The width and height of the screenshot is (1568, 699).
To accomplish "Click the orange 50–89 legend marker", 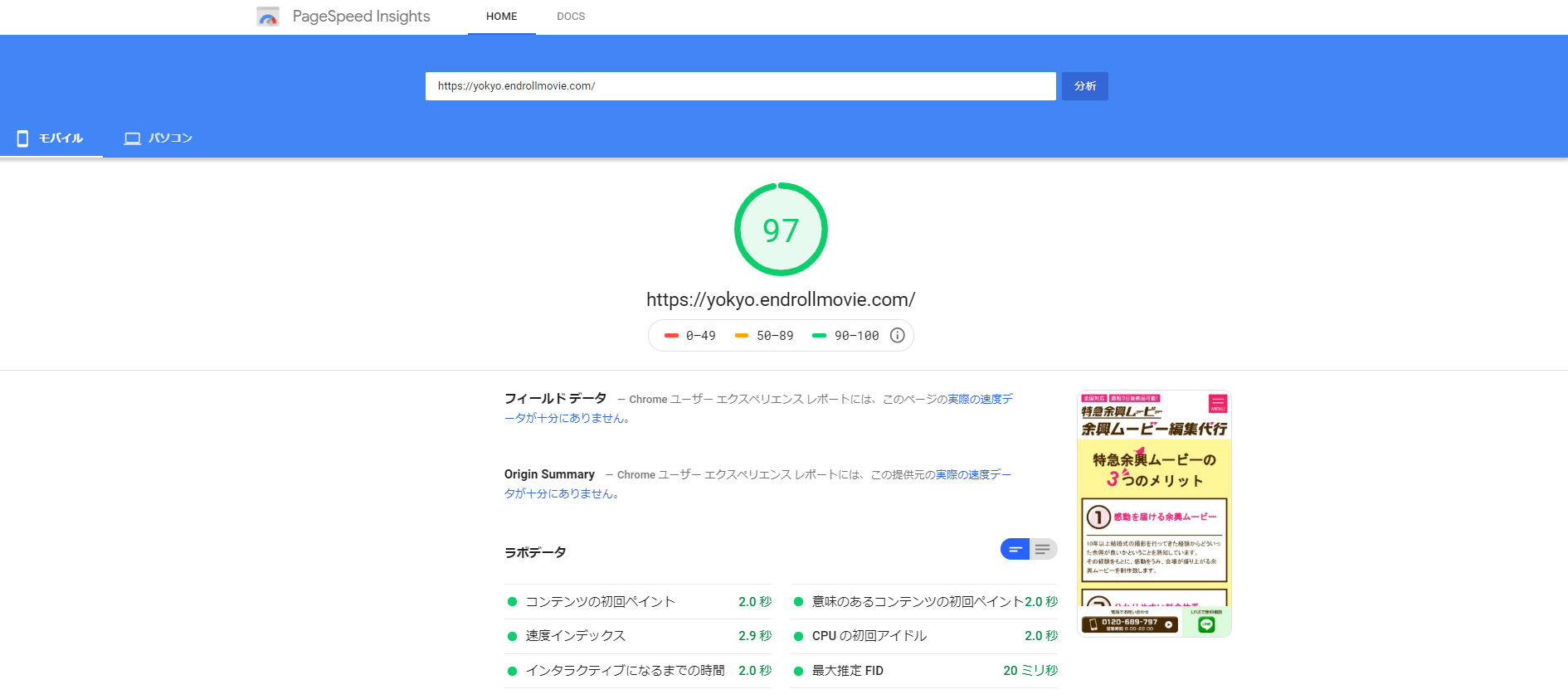I will [742, 336].
